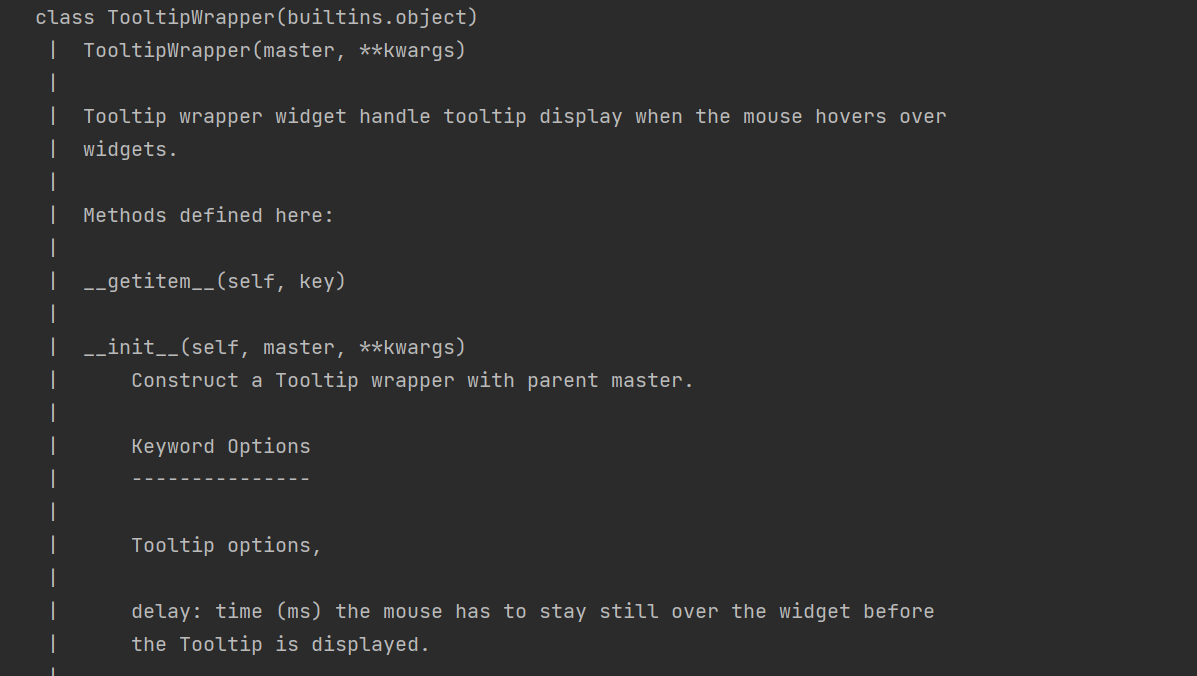Click the word 'hovers' in the description
The width and height of the screenshot is (1197, 676).
pyautogui.click(x=850, y=117)
